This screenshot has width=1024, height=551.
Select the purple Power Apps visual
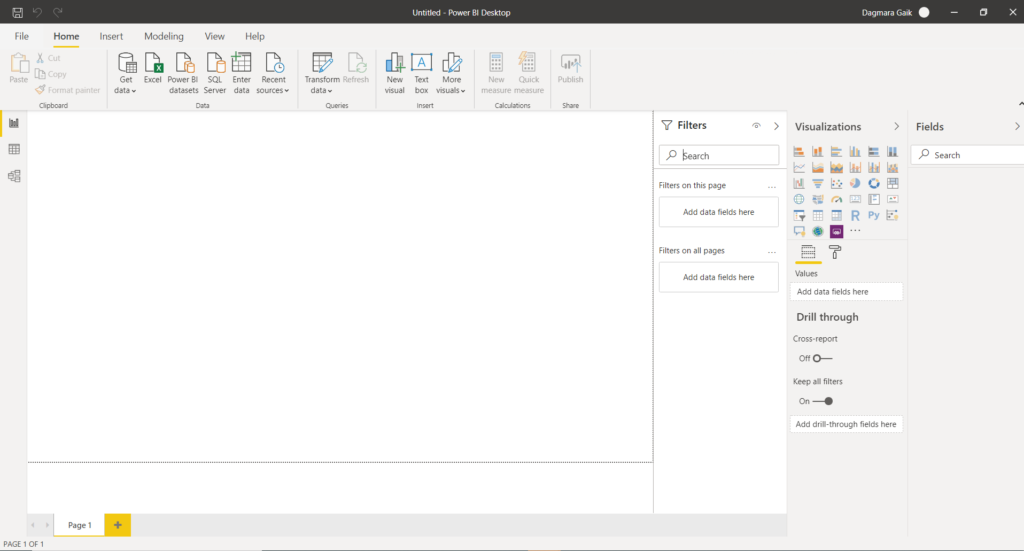(837, 231)
